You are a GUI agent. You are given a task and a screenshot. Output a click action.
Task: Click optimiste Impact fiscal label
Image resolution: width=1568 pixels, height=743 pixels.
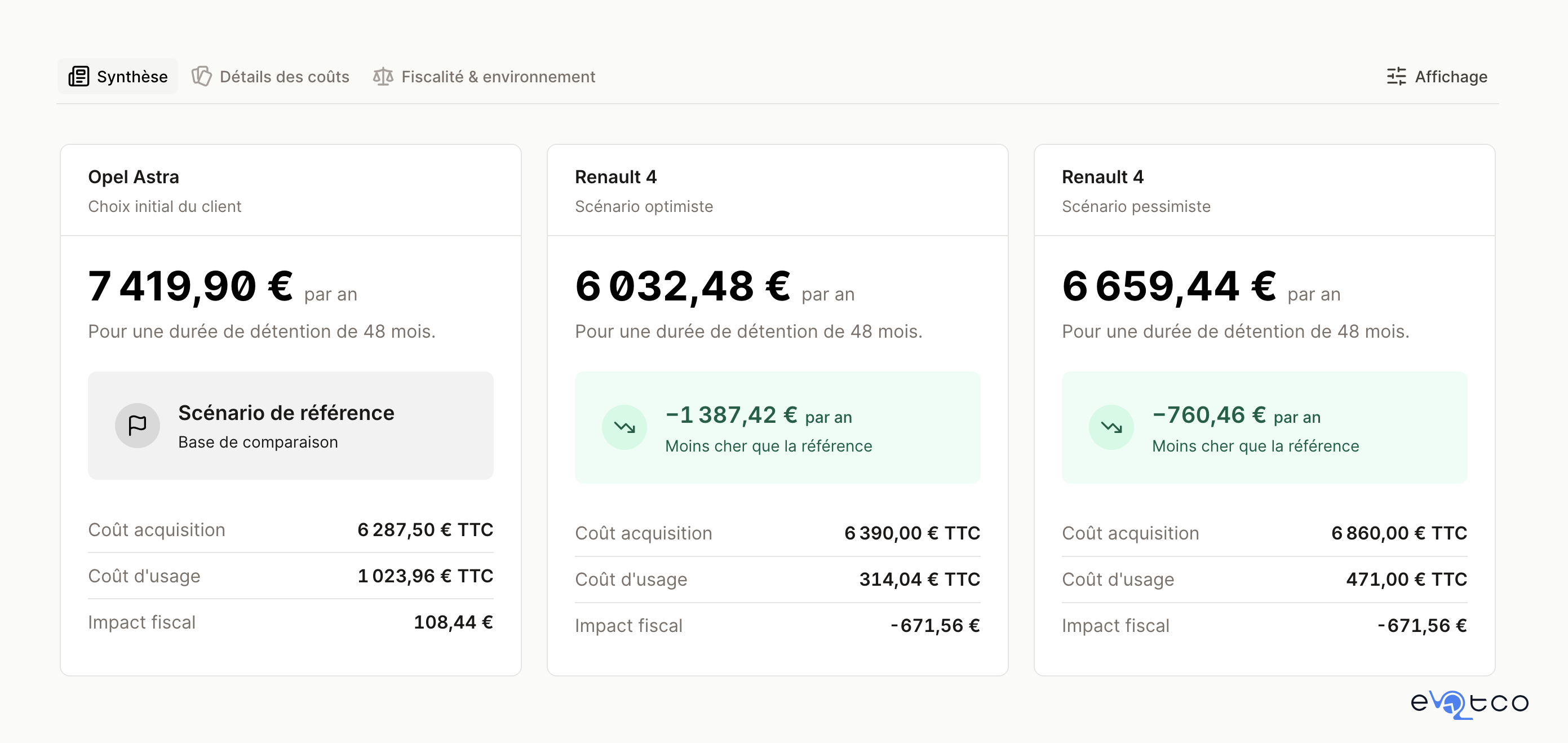(629, 625)
